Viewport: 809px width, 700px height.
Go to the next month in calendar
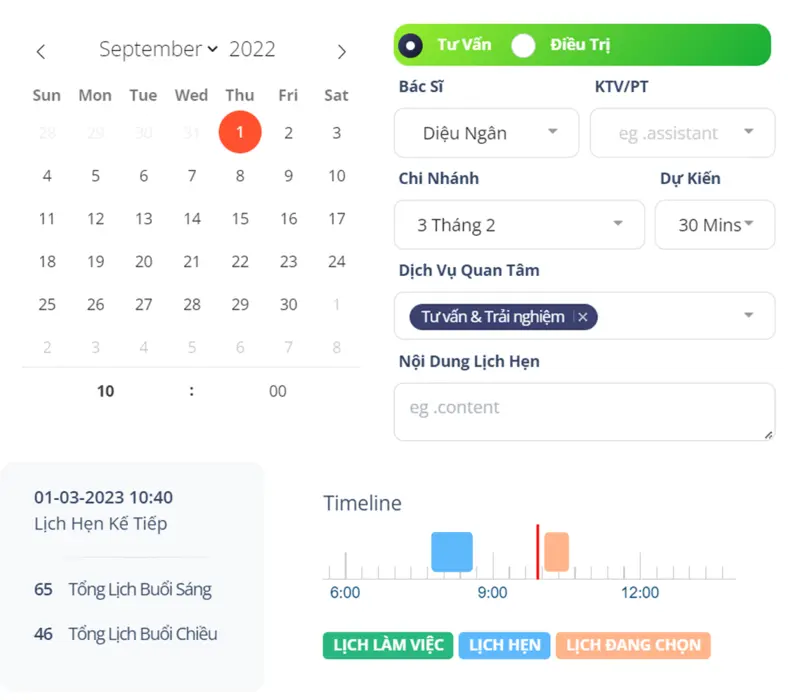[341, 51]
